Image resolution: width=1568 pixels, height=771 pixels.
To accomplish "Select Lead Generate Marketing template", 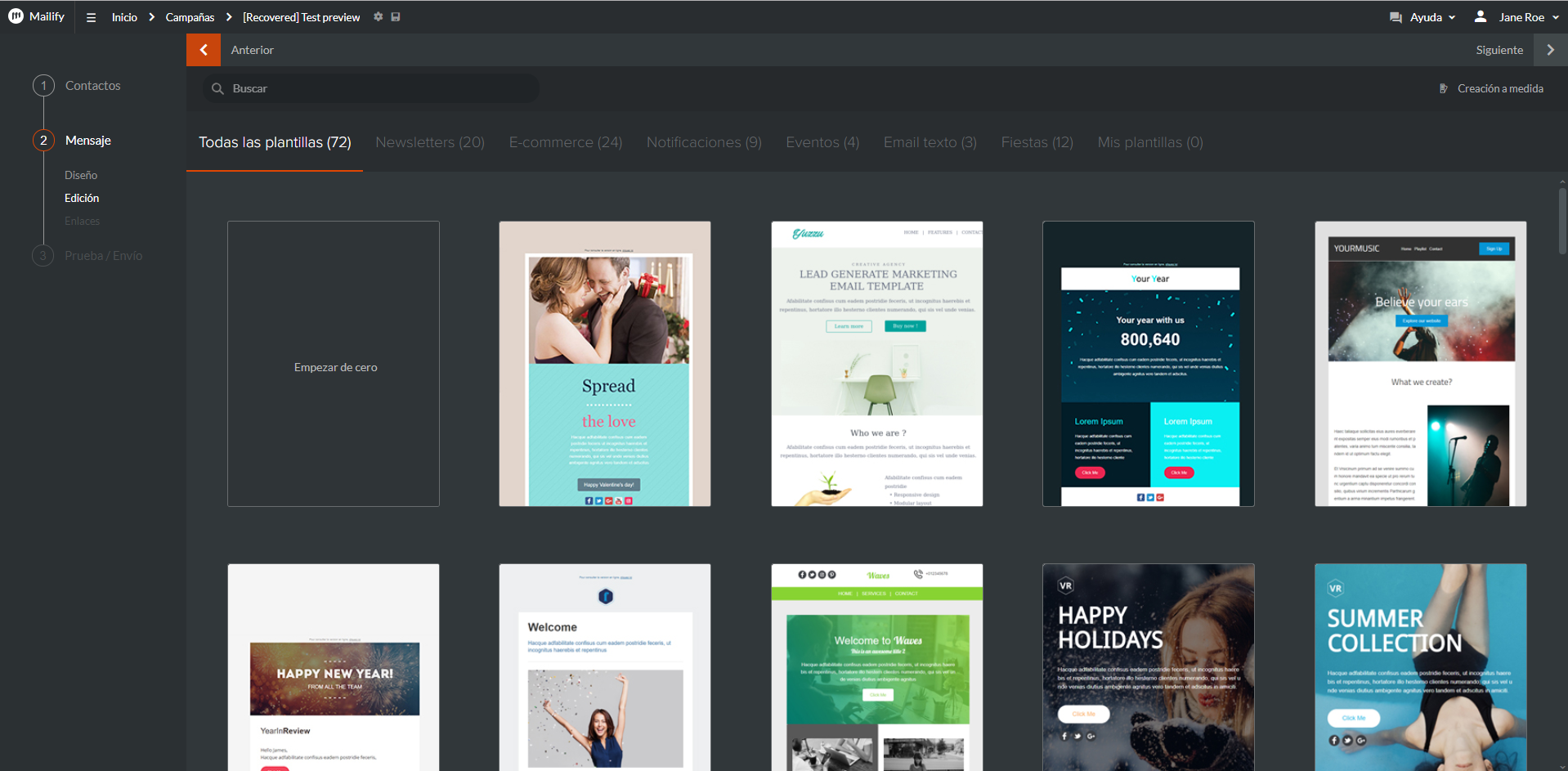I will [x=877, y=364].
